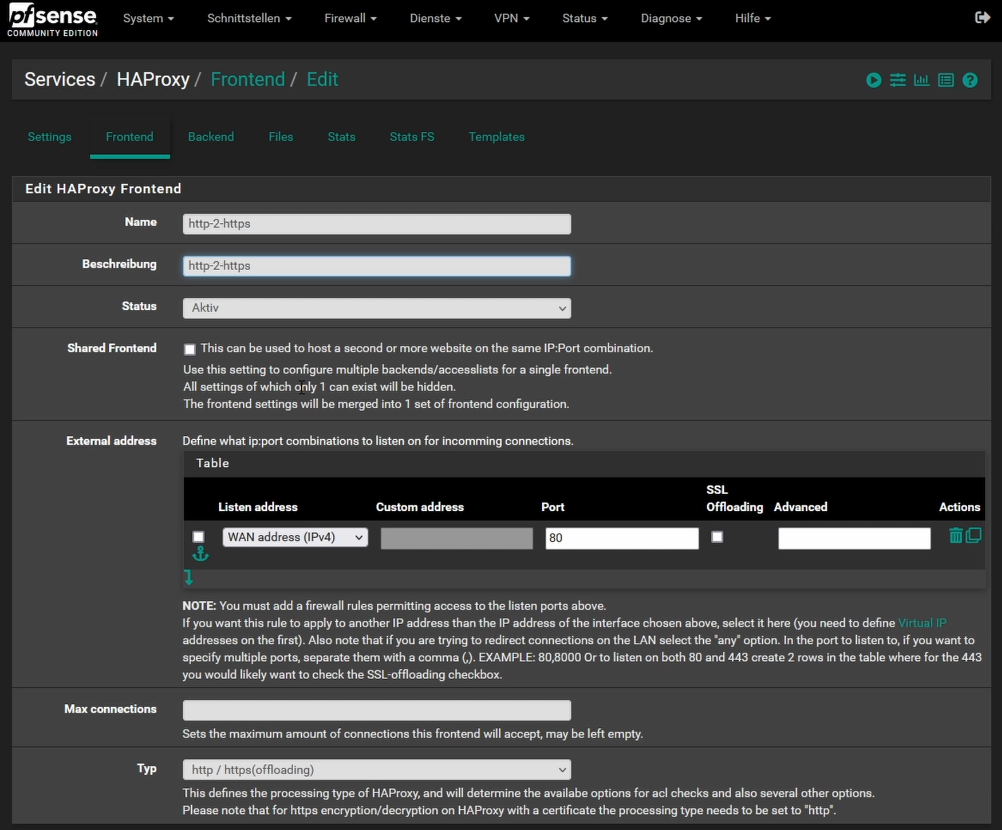The width and height of the screenshot is (1002, 830).
Task: Click the Table panel title
Action: coord(213,463)
